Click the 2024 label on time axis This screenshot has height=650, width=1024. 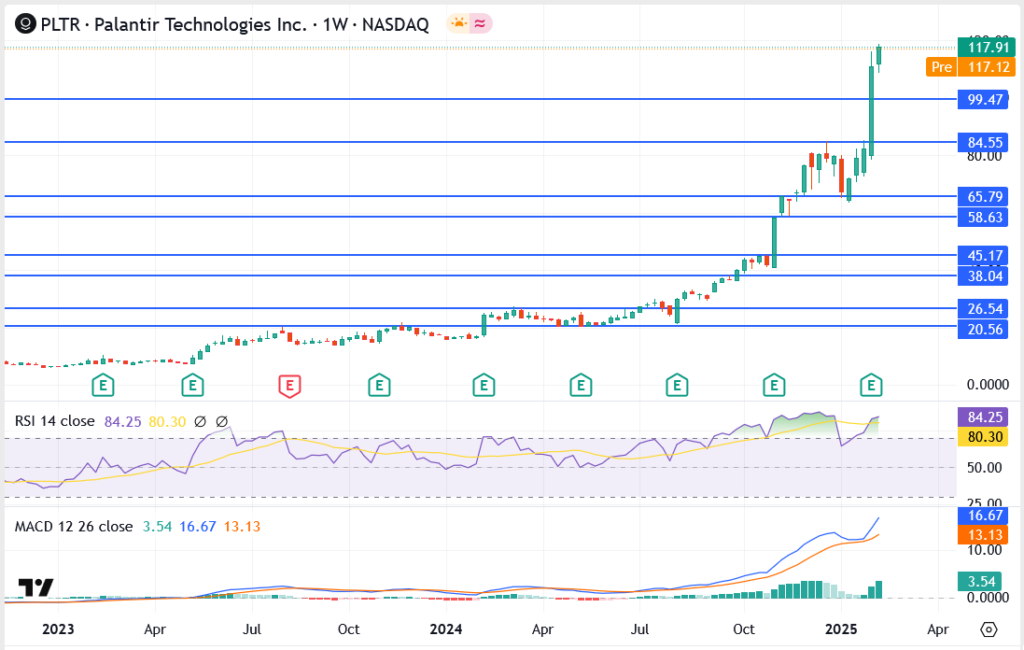coord(445,630)
